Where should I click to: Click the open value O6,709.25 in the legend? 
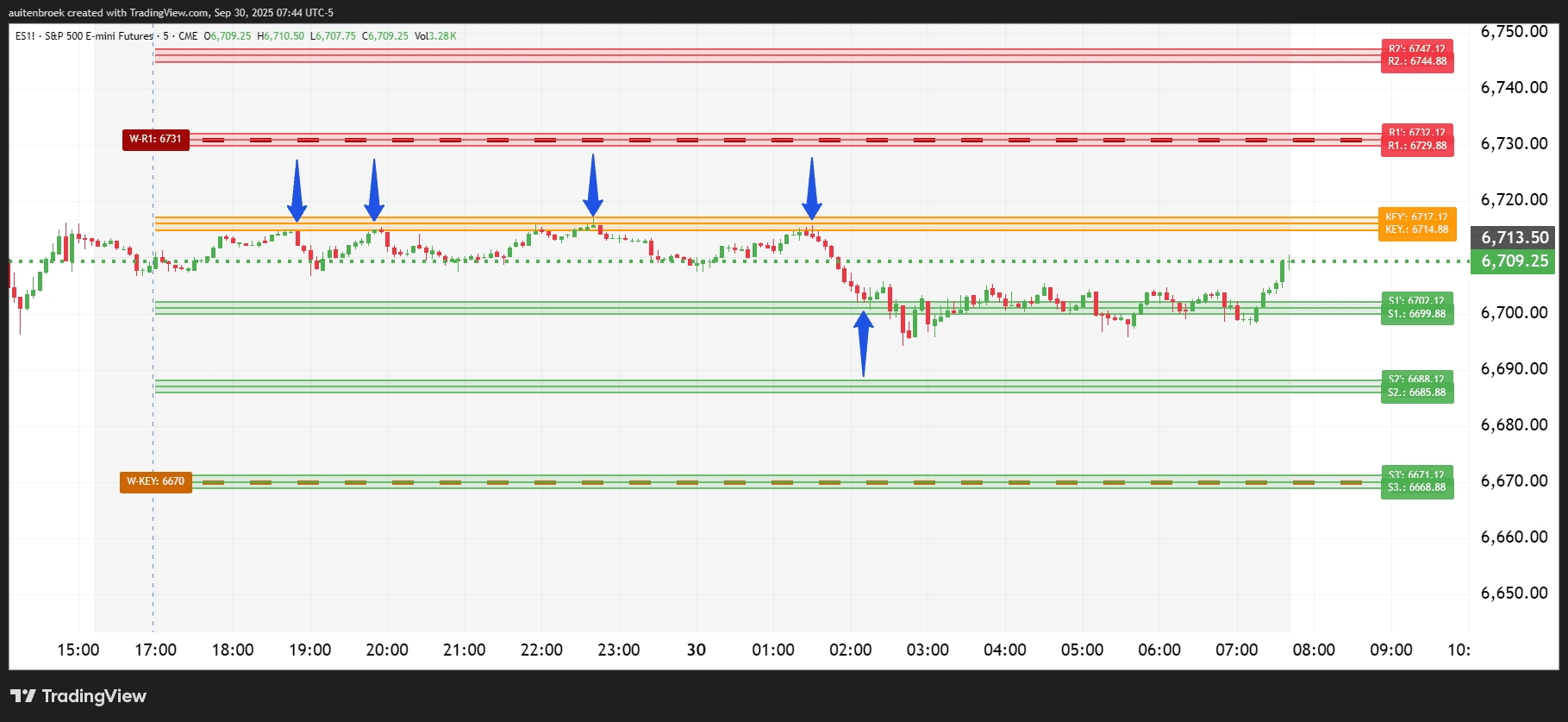(x=228, y=36)
